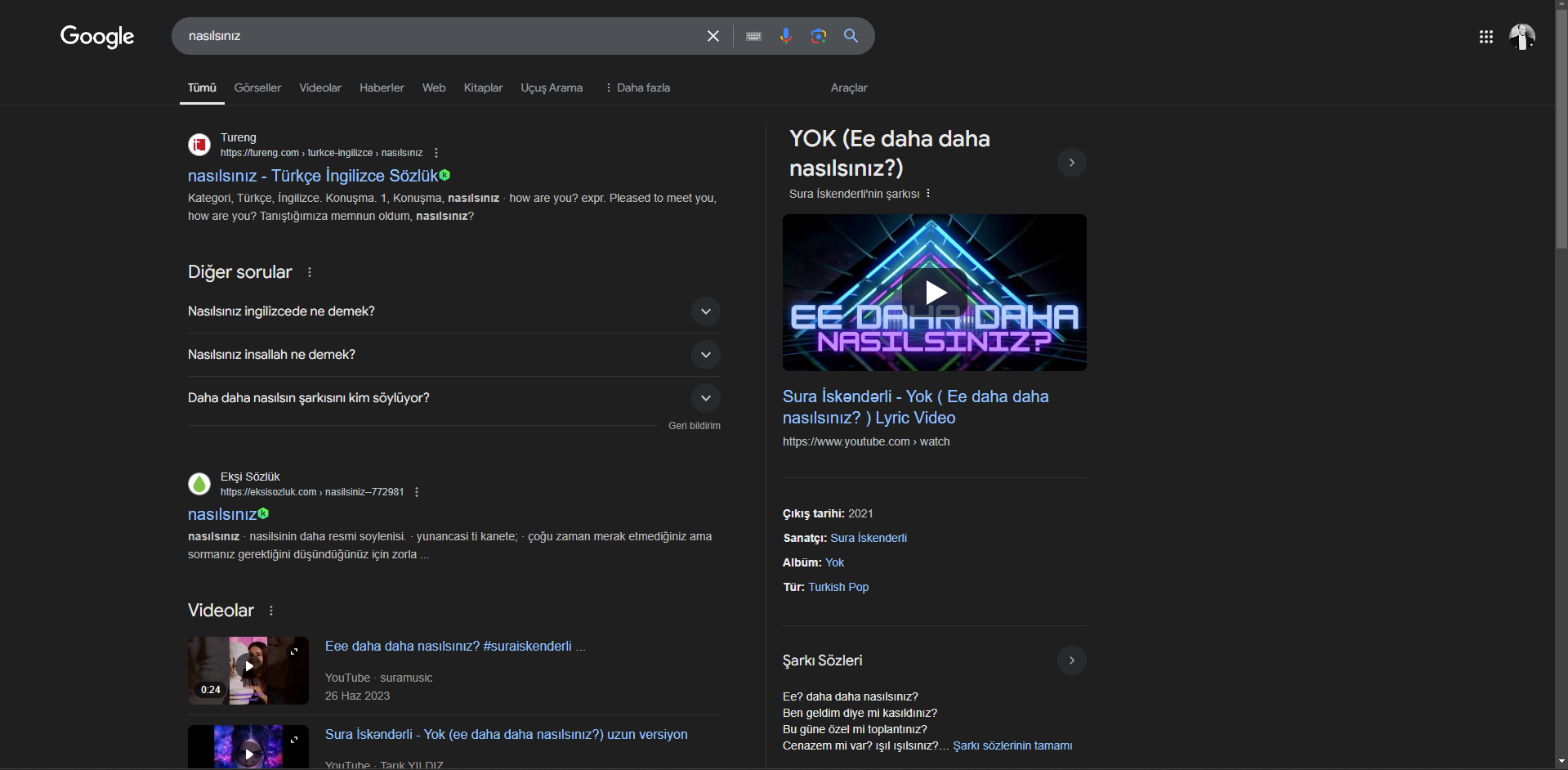1568x770 pixels.
Task: Click the Ekşi Sözlük favicon
Action: click(x=199, y=484)
